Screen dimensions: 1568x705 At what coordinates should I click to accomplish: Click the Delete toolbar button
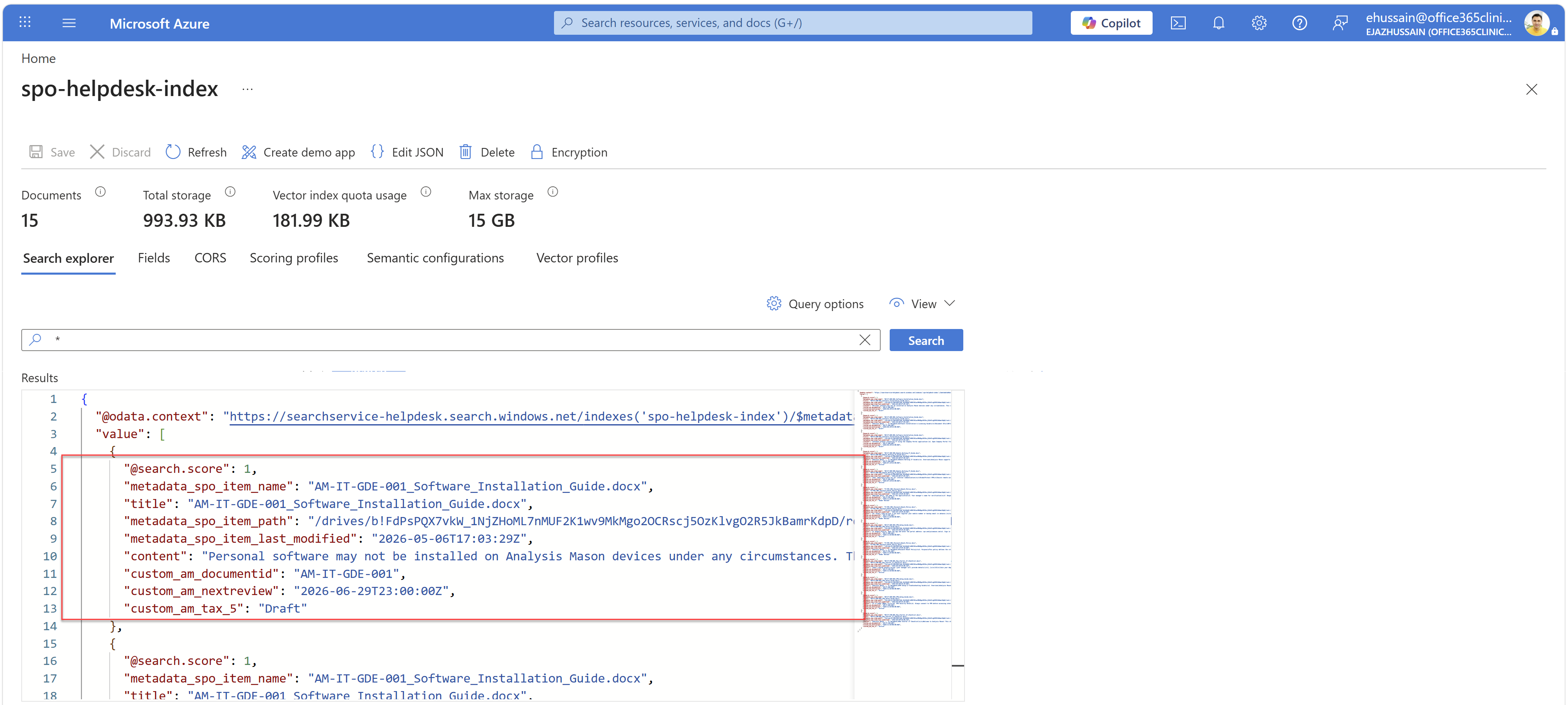(487, 152)
